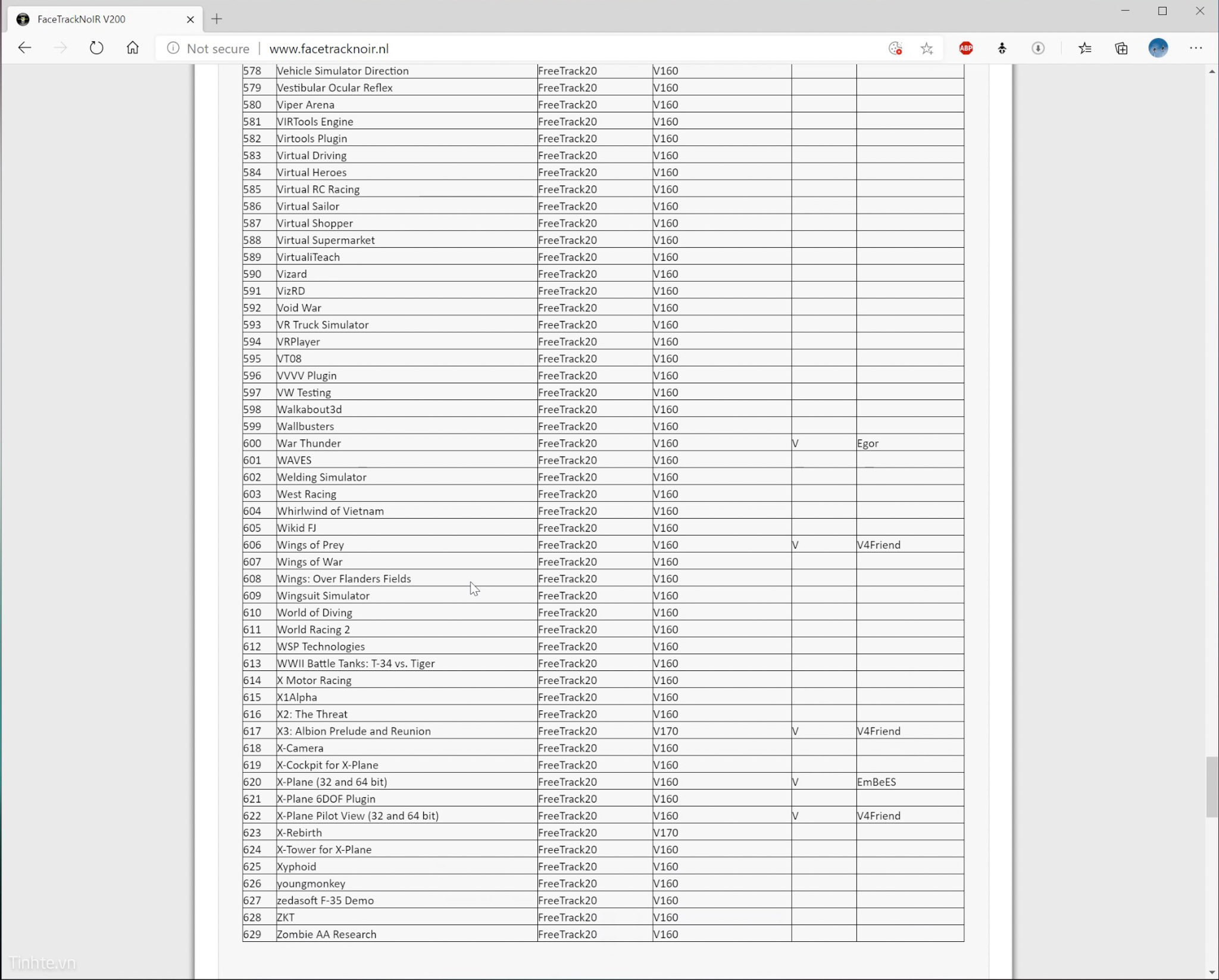Click X-Plane Pilot View (32 and 64 bit)
1219x980 pixels.
coord(358,816)
